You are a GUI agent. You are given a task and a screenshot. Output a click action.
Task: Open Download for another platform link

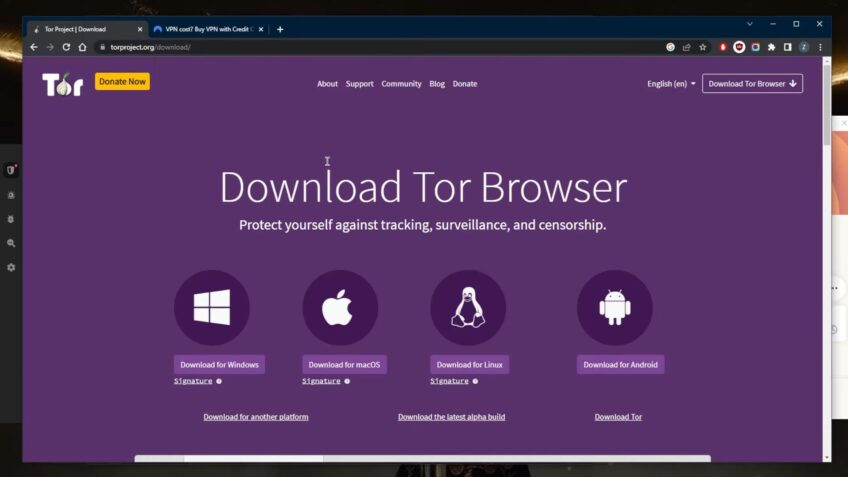coord(256,417)
